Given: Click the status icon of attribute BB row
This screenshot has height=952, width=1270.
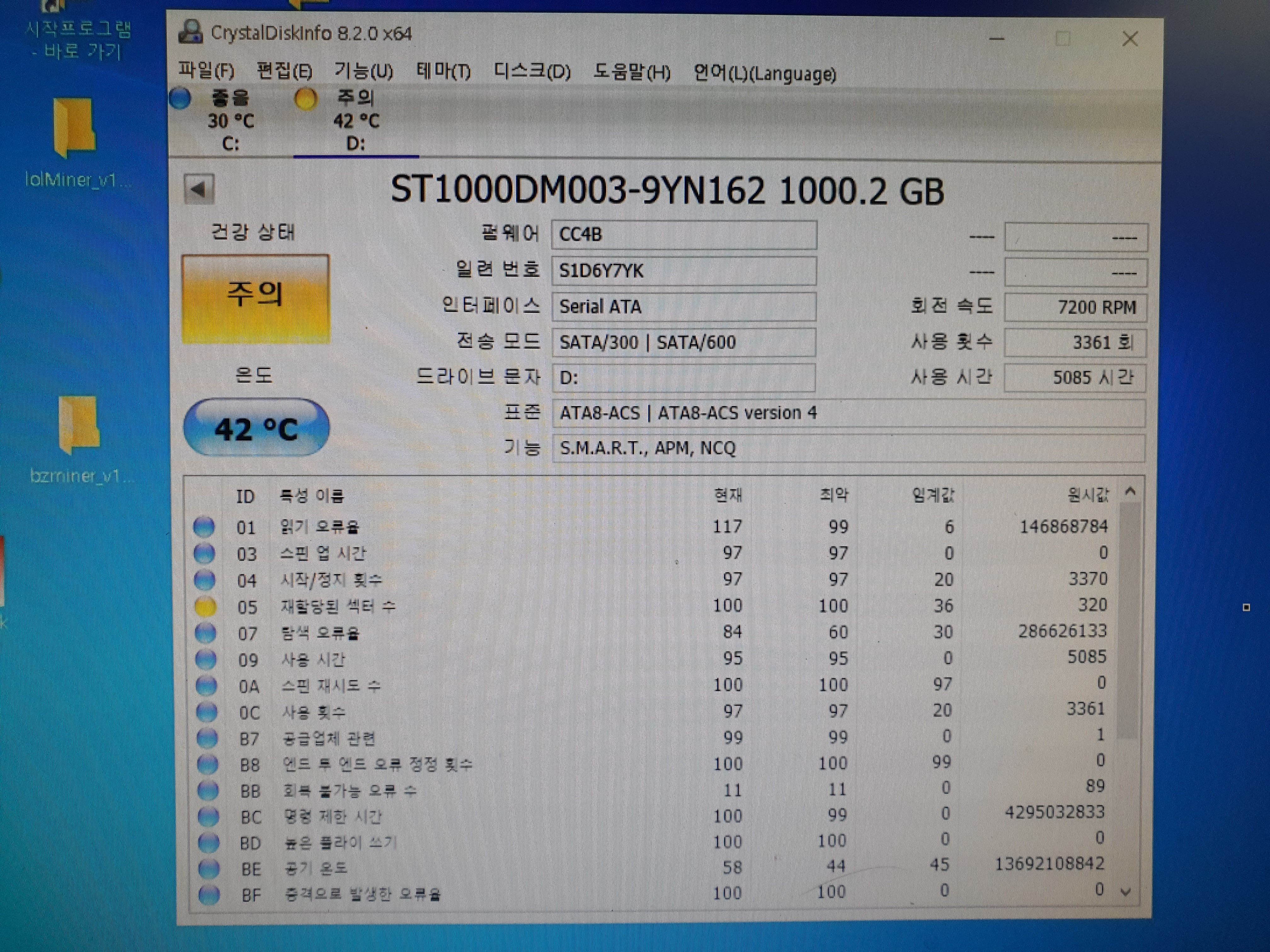Looking at the screenshot, I should coord(208,791).
